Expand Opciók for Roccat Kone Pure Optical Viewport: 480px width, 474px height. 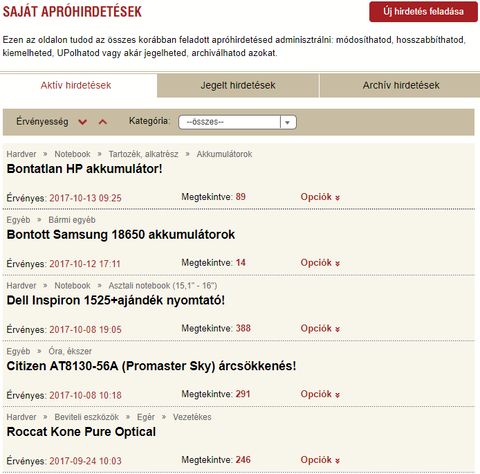320,460
